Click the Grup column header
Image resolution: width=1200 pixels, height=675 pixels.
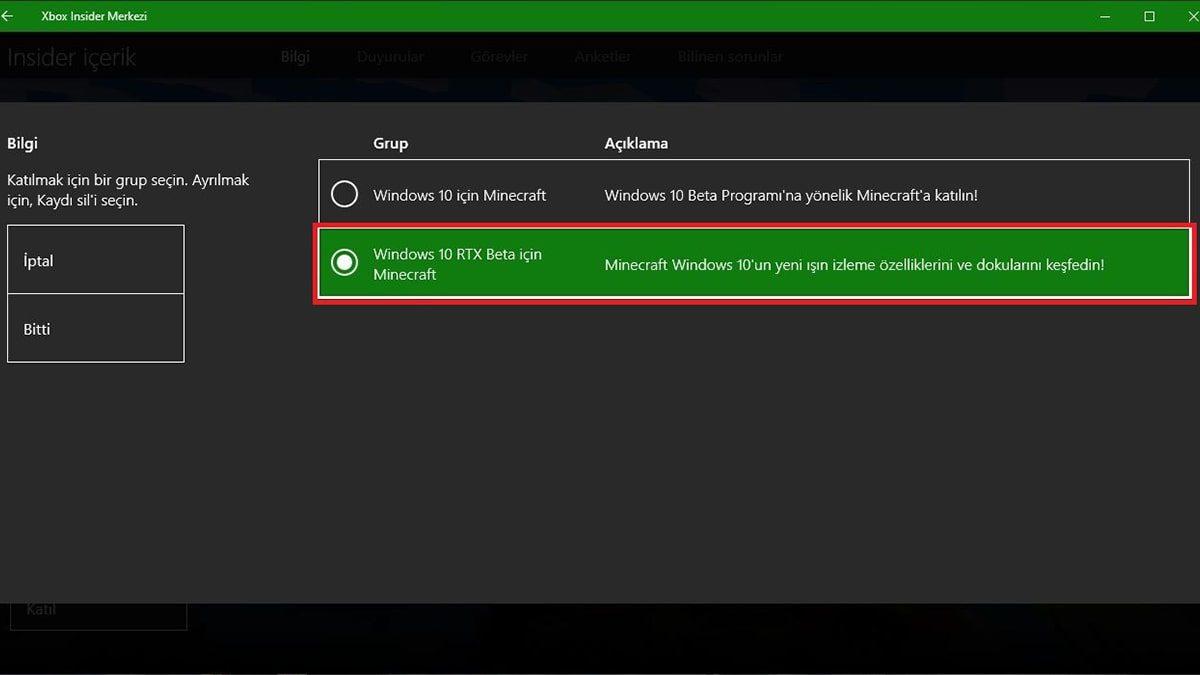390,143
